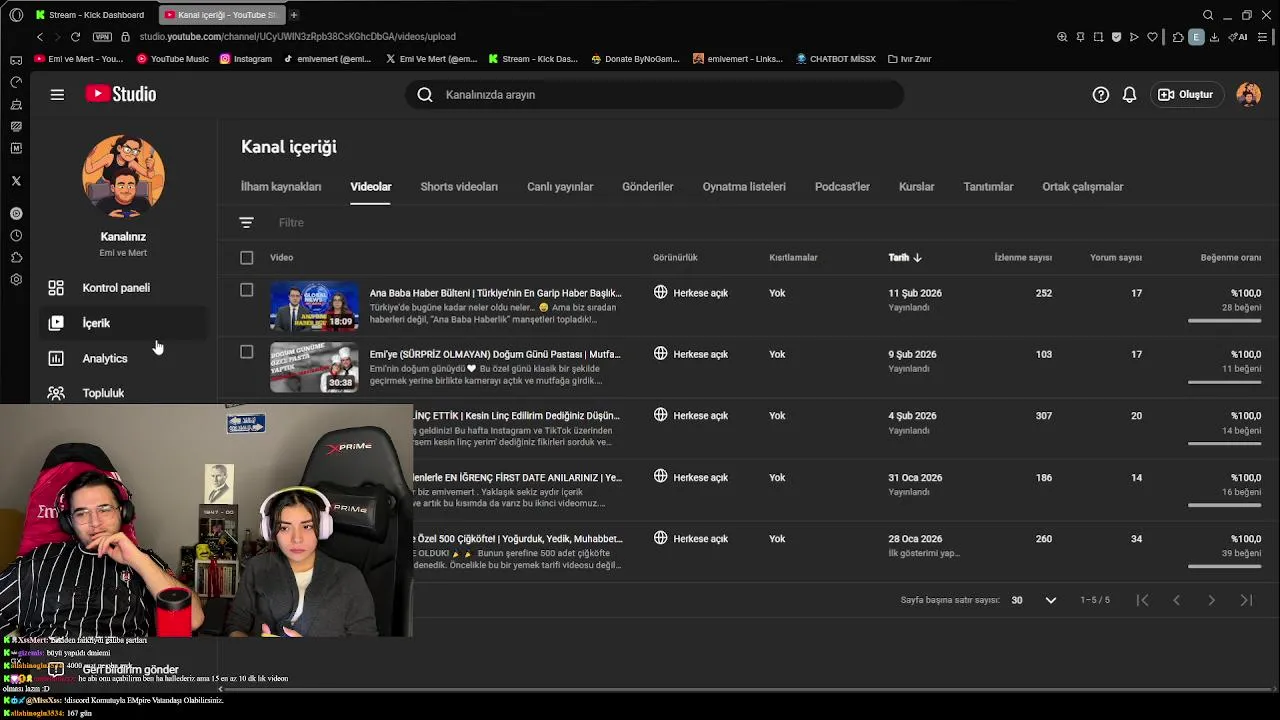Switch to the Shorts videoları tab
The height and width of the screenshot is (720, 1280).
pyautogui.click(x=459, y=187)
